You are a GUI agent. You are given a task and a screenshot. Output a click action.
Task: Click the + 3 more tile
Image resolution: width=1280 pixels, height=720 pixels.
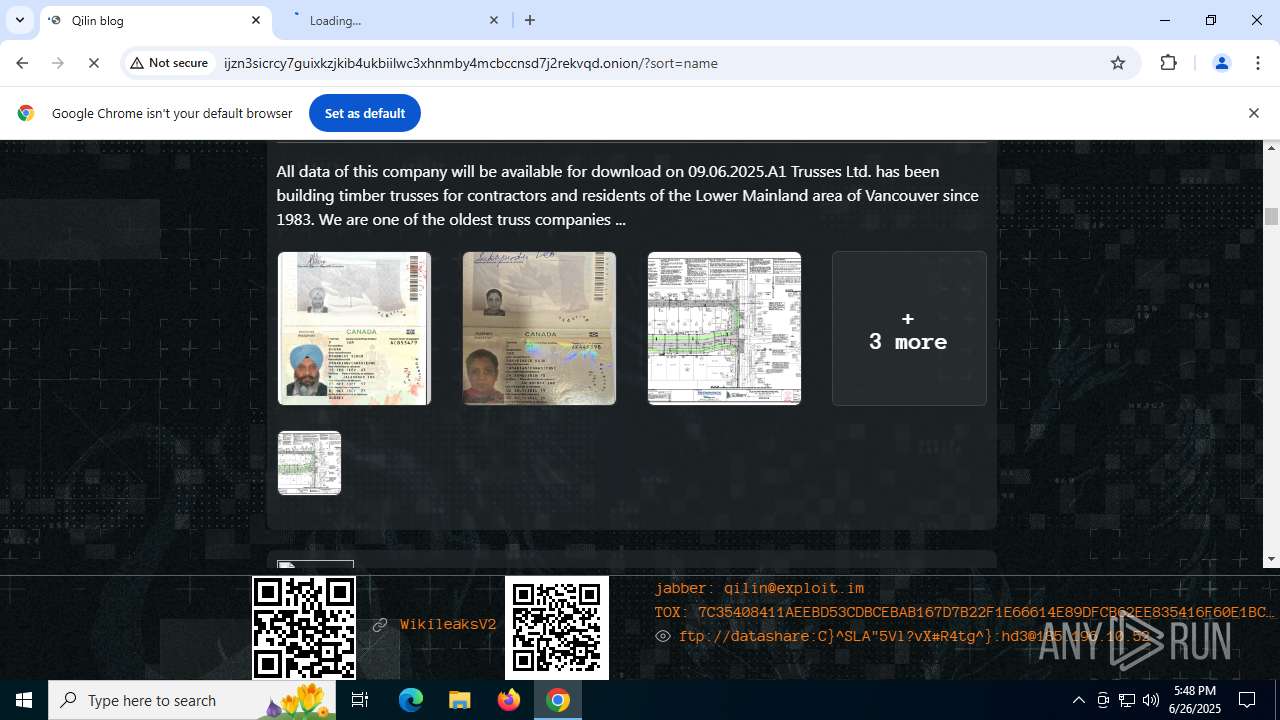coord(909,328)
